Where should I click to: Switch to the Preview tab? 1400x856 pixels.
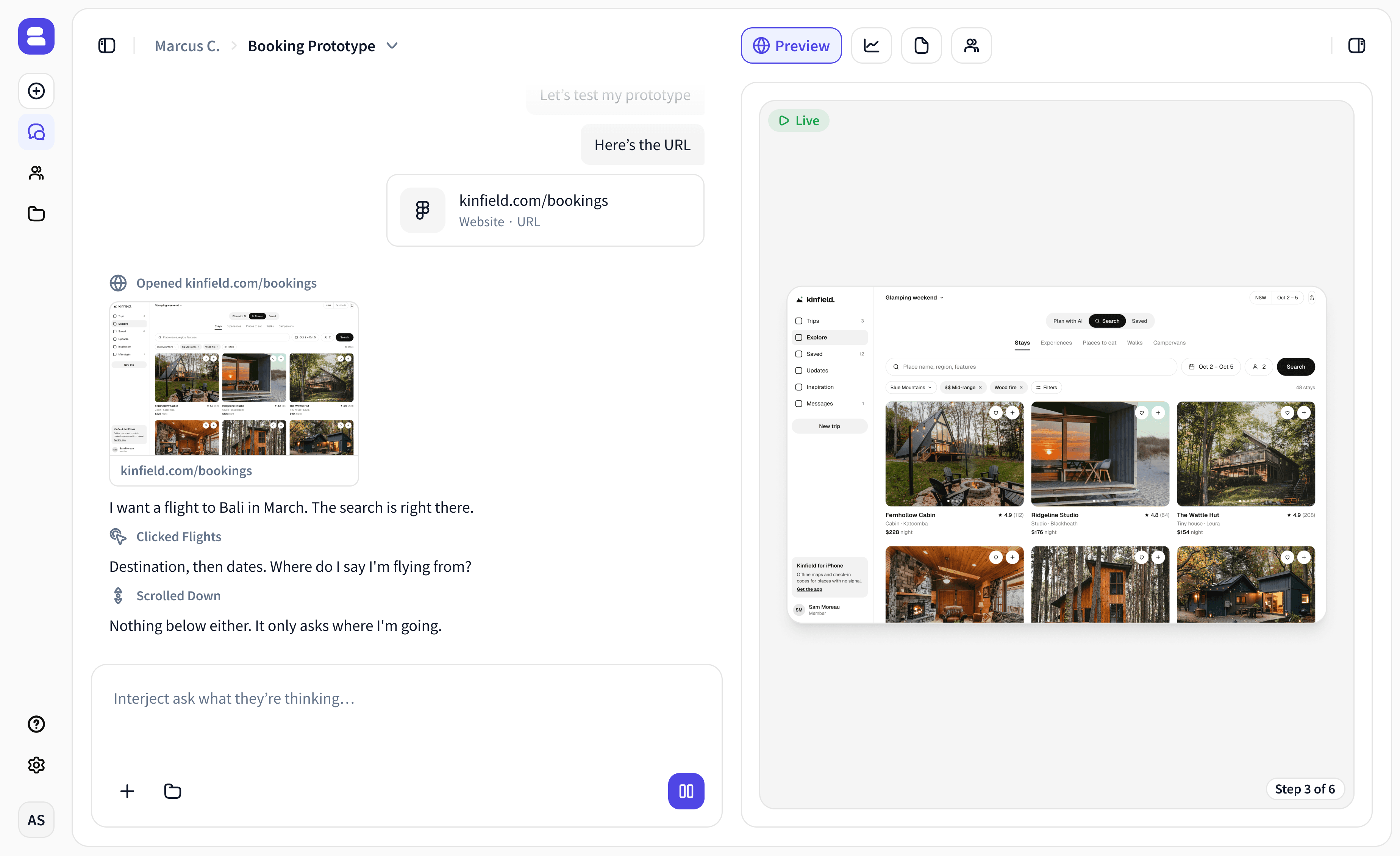pyautogui.click(x=791, y=45)
